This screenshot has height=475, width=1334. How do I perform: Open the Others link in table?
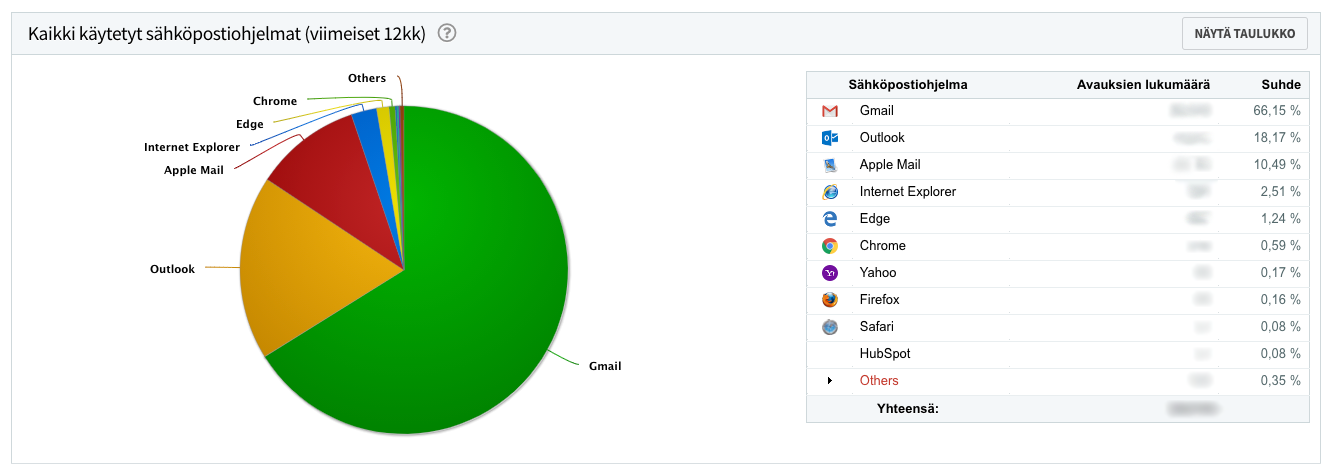(x=879, y=381)
